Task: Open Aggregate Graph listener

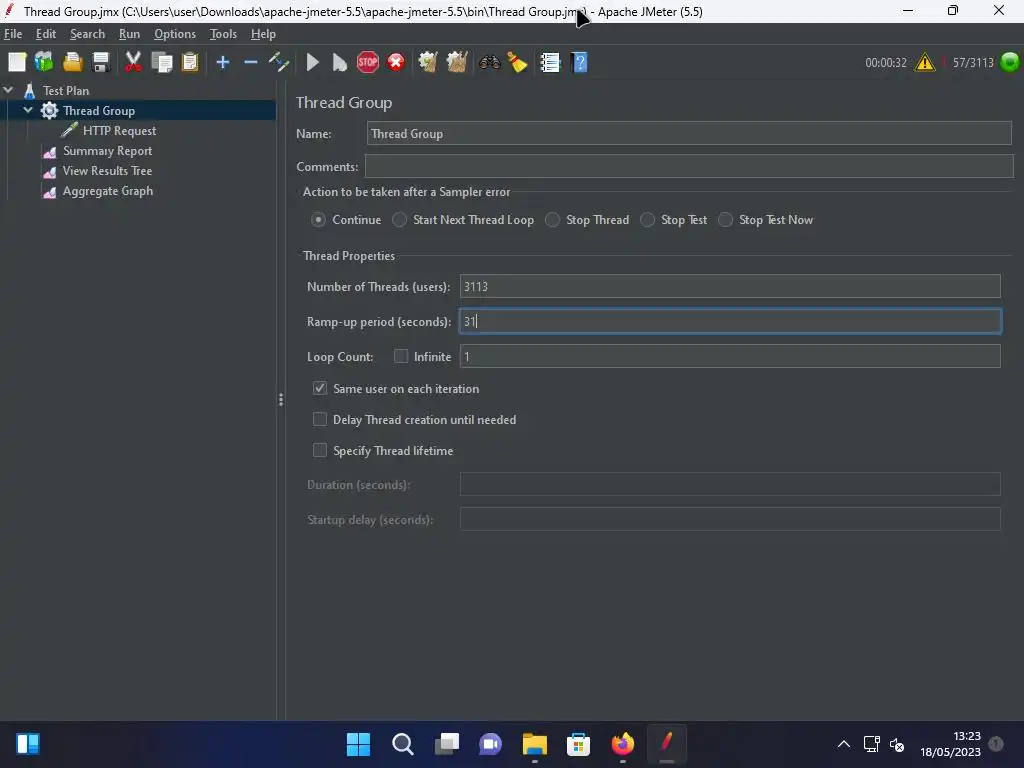Action: [108, 191]
